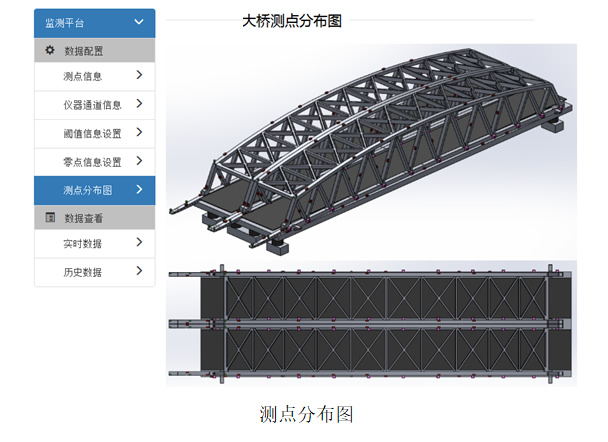Select the 数据查看 section header
Viewport: 608px width, 442px height.
point(95,218)
